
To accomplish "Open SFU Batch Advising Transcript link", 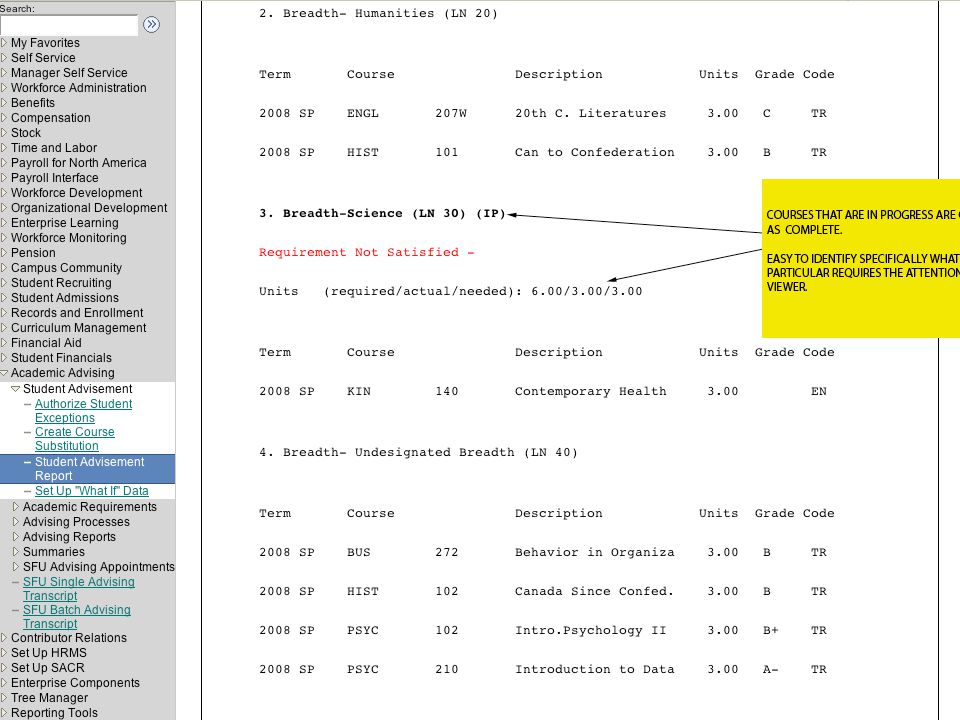I will pyautogui.click(x=77, y=617).
